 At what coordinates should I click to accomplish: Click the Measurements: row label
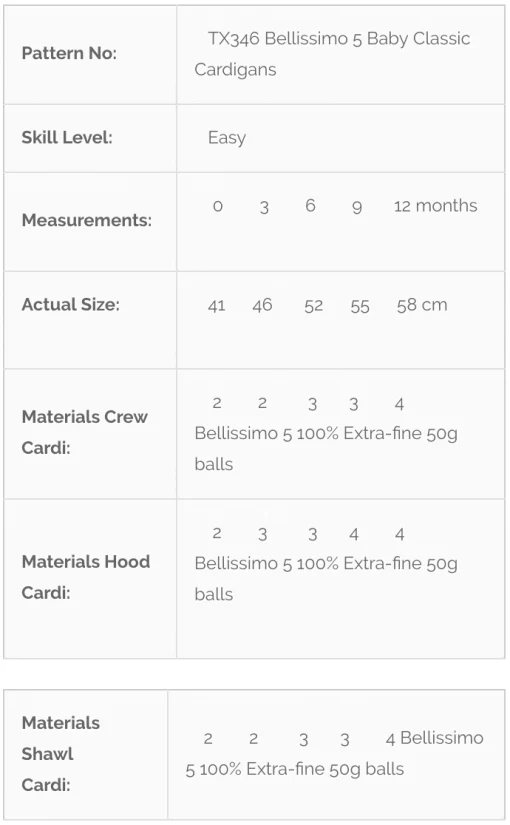tap(87, 220)
